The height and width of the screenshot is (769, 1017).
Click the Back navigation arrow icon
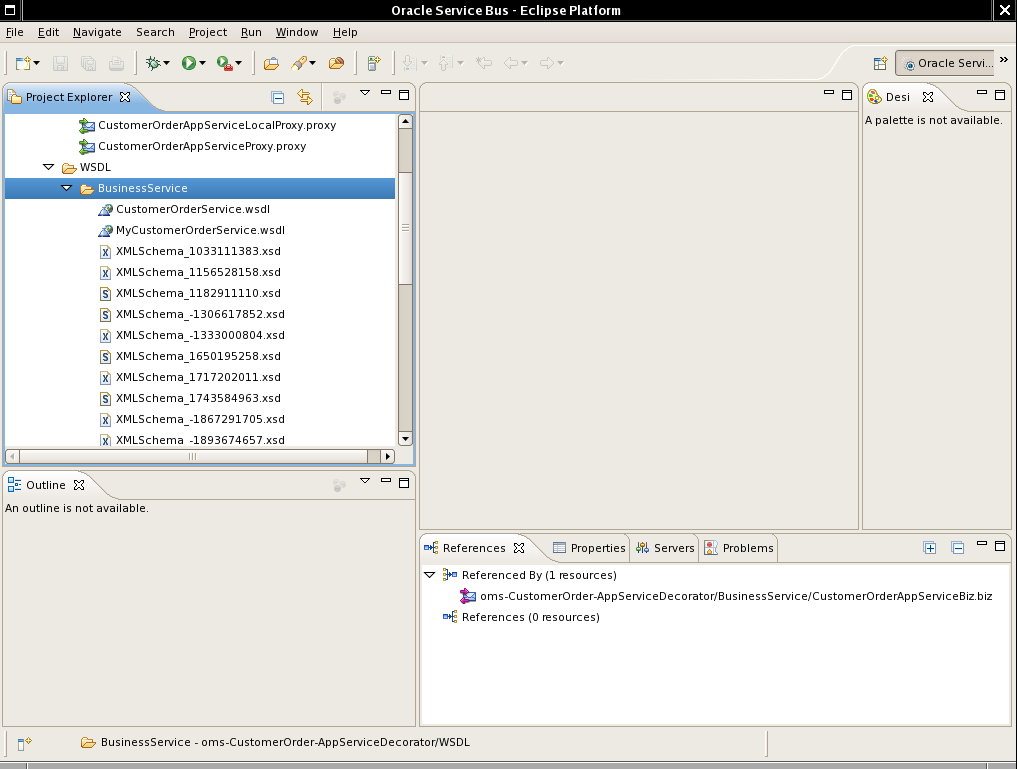[x=511, y=63]
